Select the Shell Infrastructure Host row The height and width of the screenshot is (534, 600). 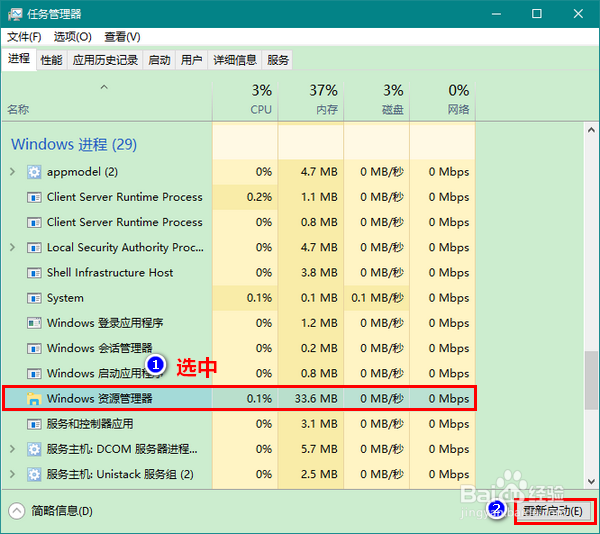239,273
